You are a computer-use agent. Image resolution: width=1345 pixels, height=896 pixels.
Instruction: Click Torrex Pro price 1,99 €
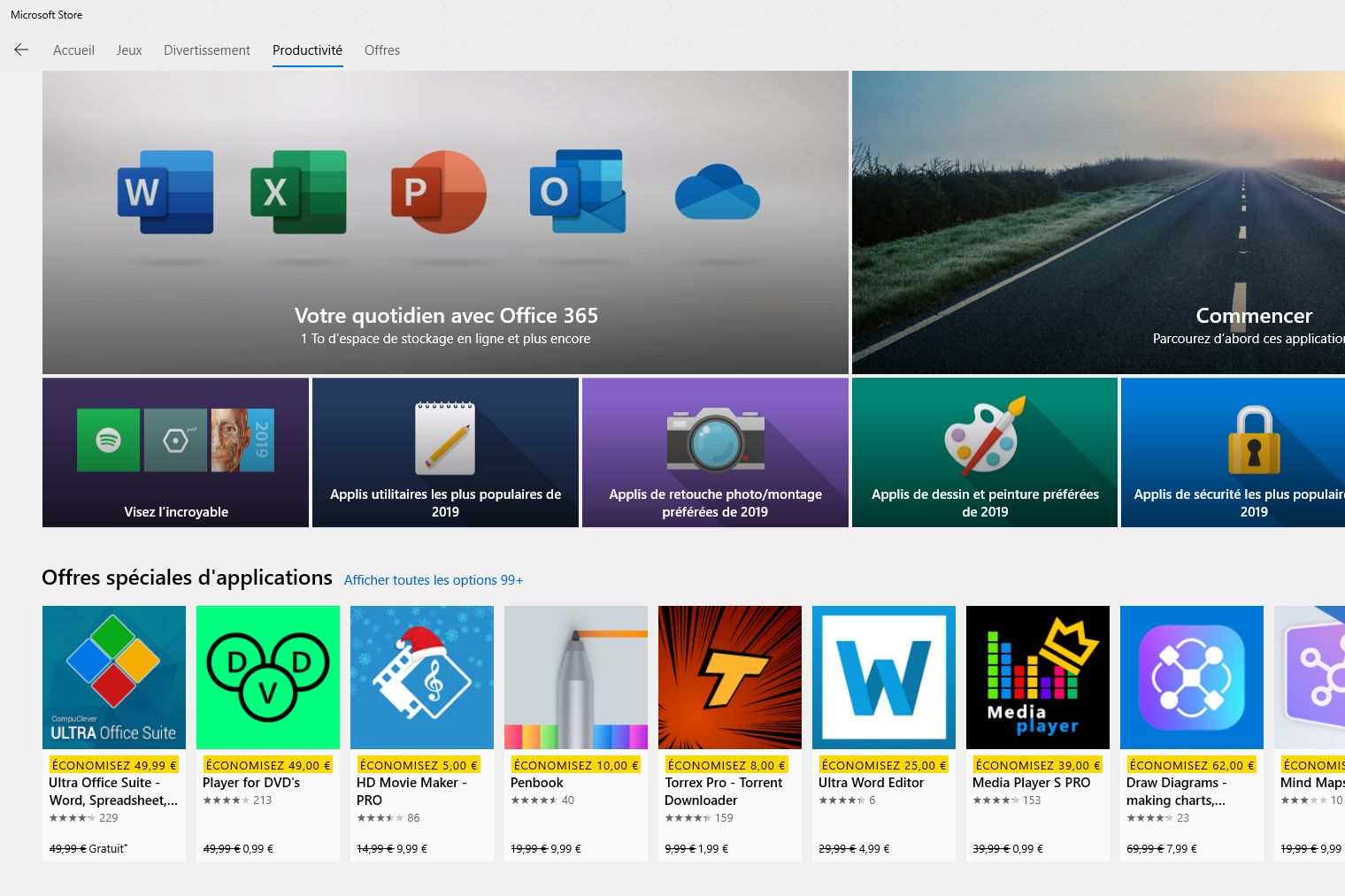point(713,849)
